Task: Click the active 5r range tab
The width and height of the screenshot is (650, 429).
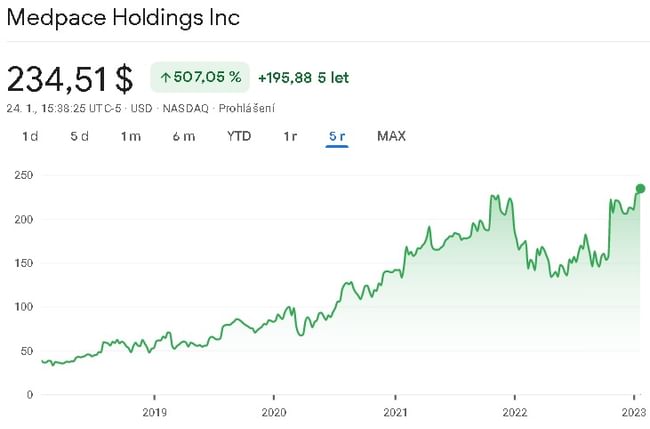Action: pos(336,136)
